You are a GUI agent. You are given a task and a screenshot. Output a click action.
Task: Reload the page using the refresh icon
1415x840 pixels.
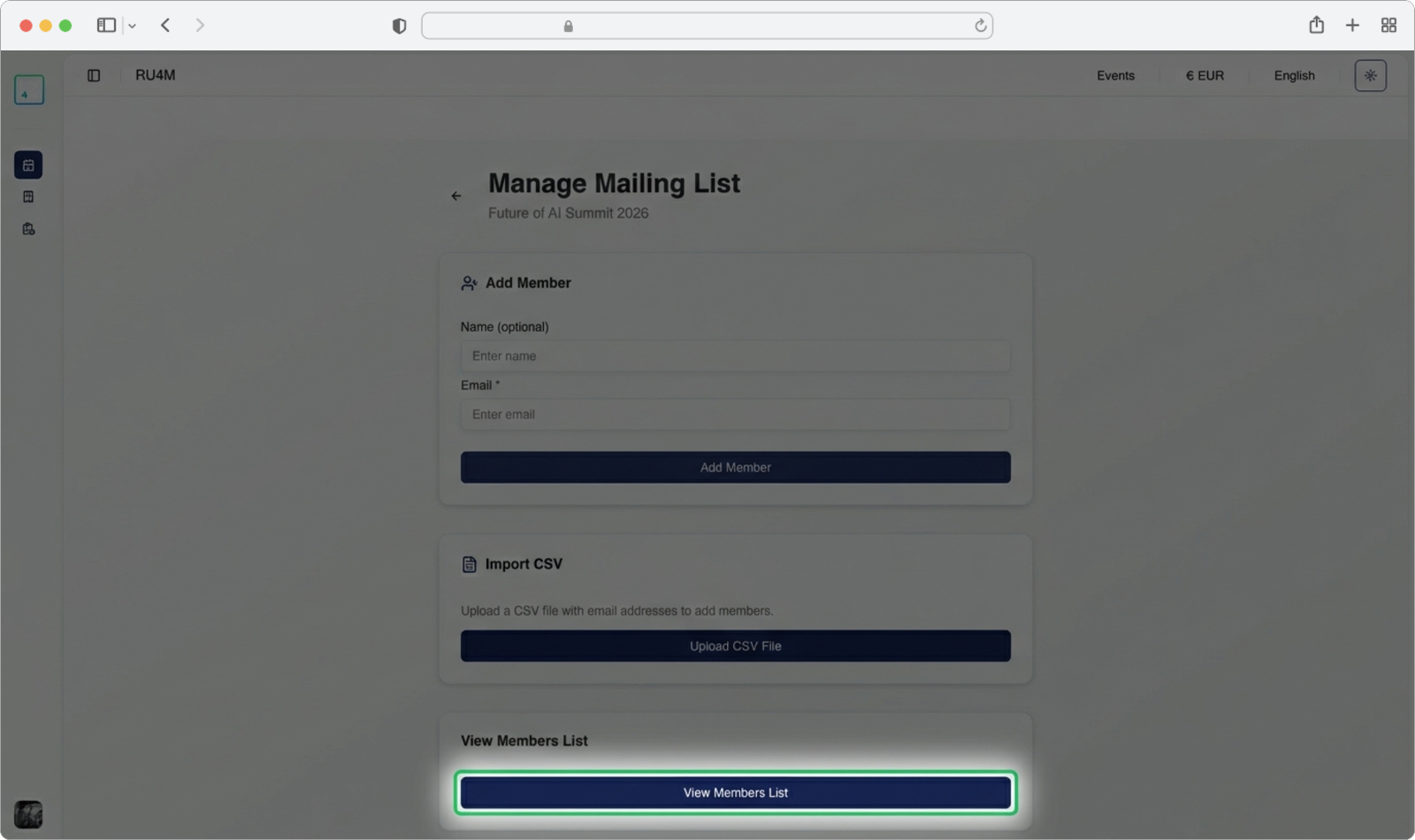point(980,27)
